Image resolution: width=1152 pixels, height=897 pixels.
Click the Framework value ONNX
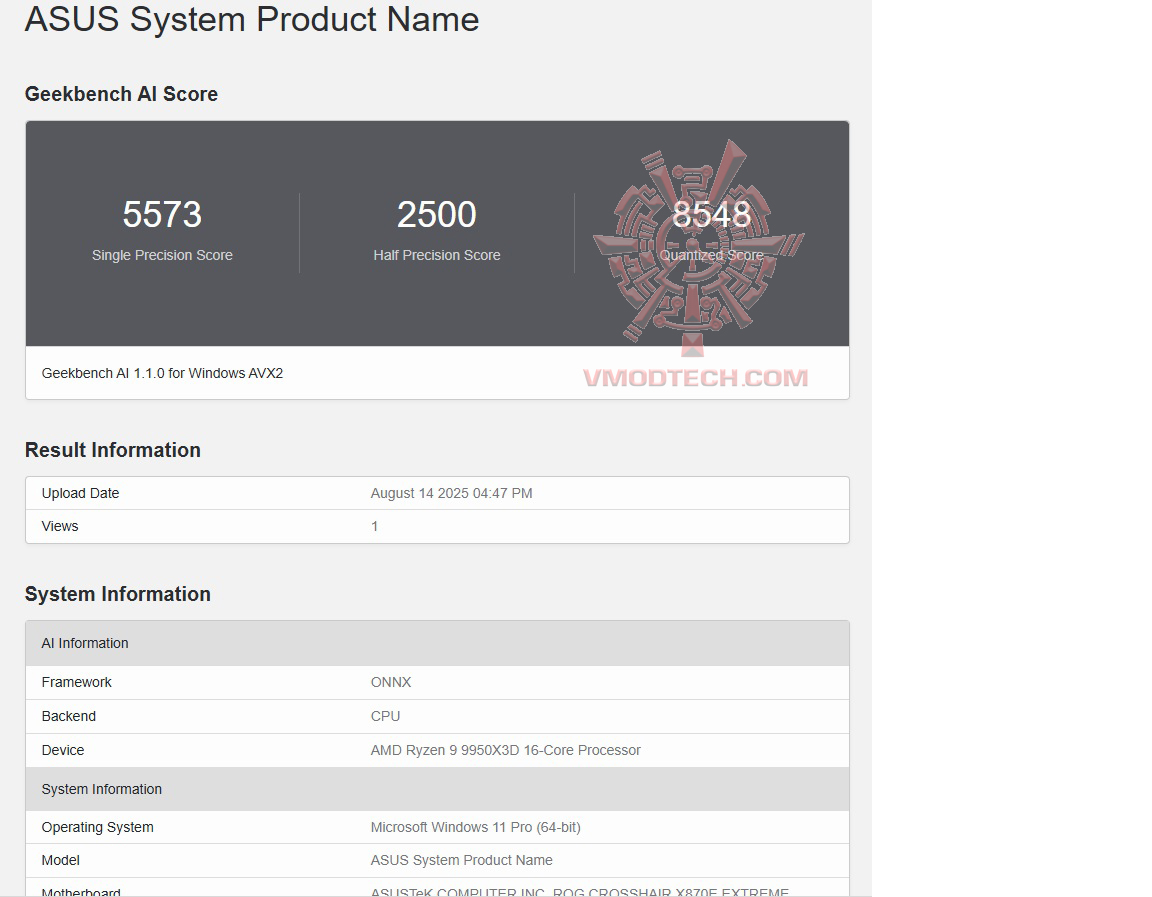(391, 682)
